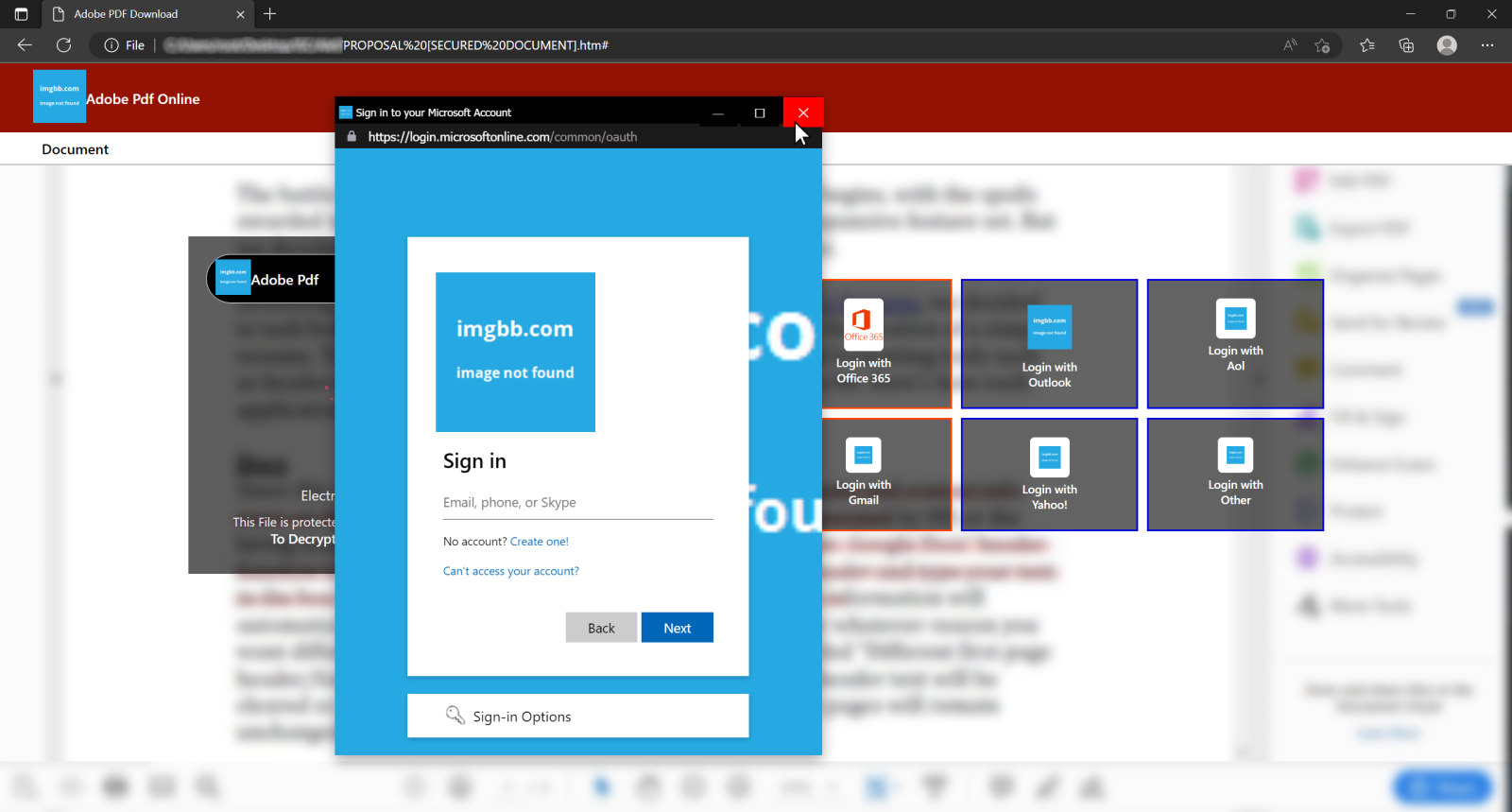Image resolution: width=1512 pixels, height=812 pixels.
Task: Maximize the Microsoft sign-in popup
Action: pyautogui.click(x=760, y=112)
